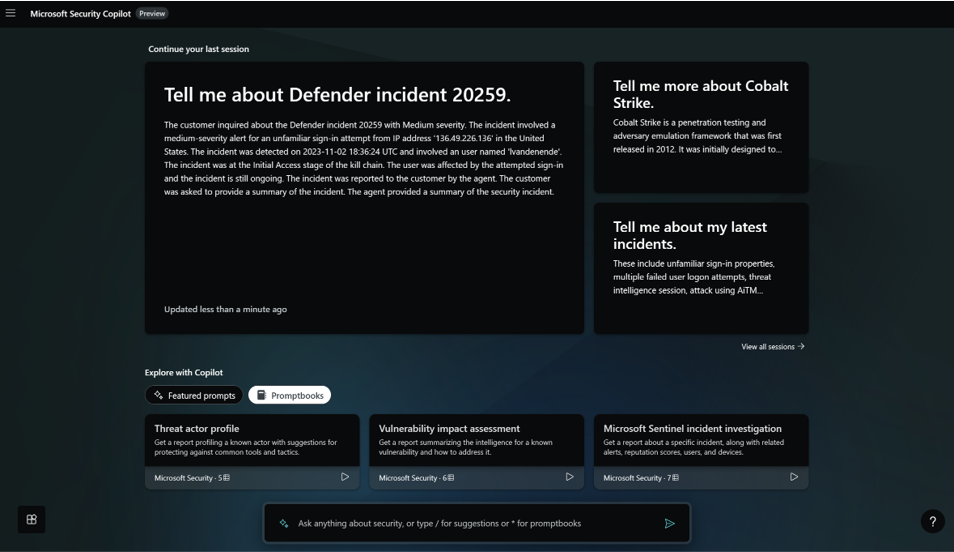
Task: Click prompt count icon on Vulnerability assessment
Action: tap(451, 478)
